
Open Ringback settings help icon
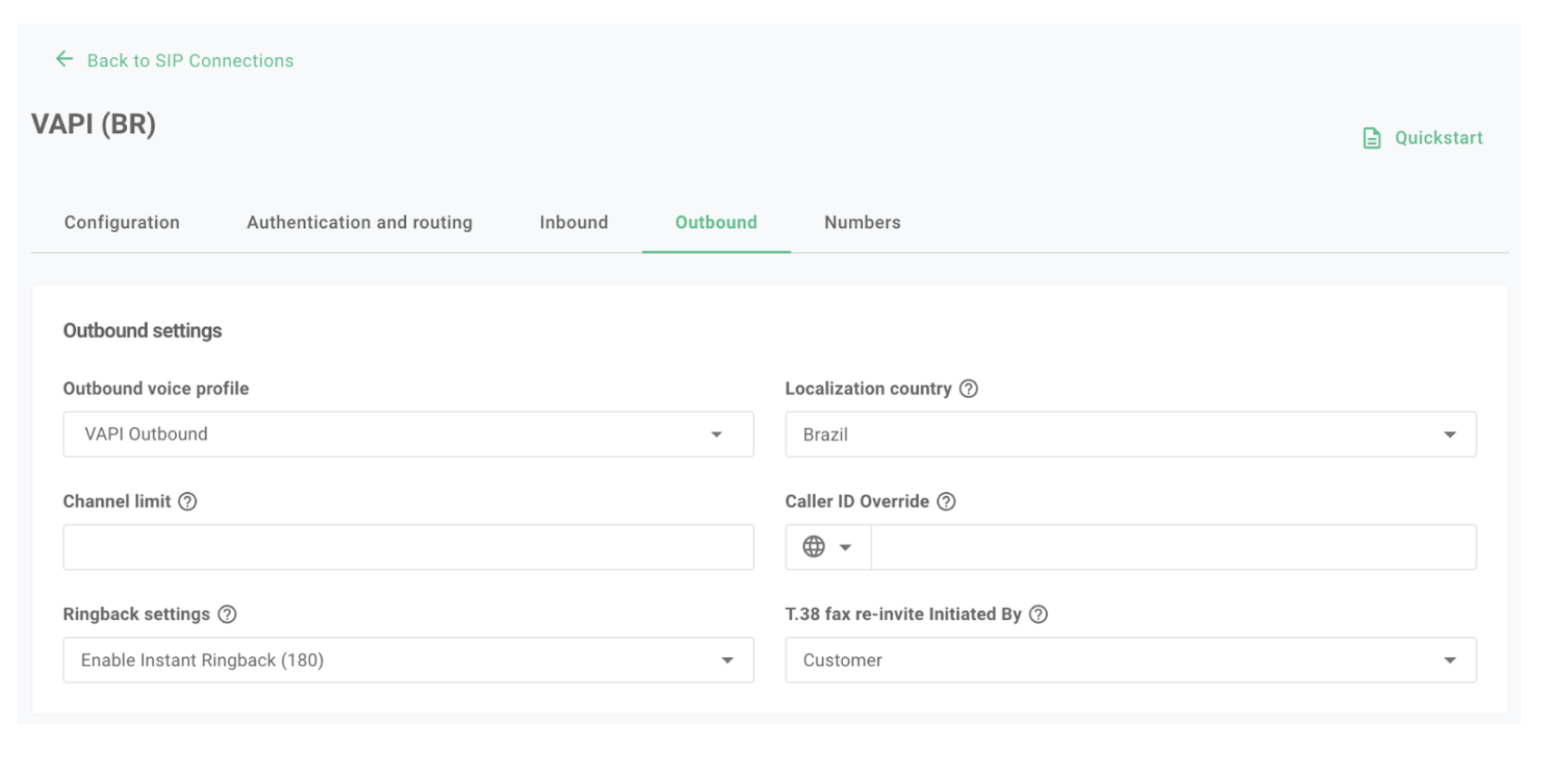[227, 615]
